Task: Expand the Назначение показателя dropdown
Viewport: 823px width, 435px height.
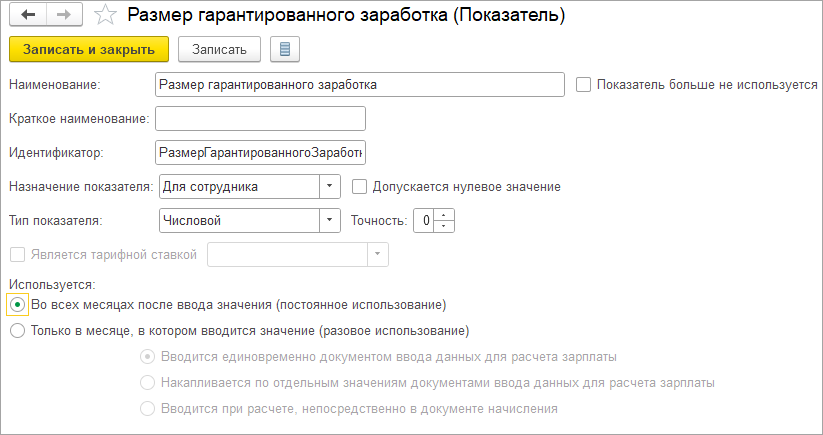Action: 330,187
